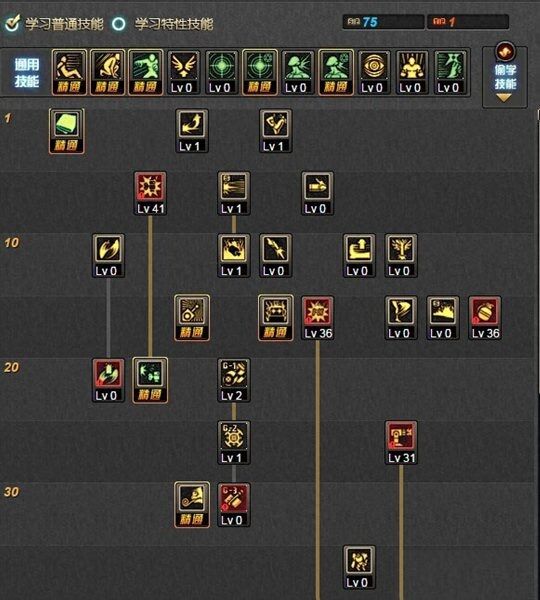Viewport: 540px width, 600px height.
Task: Select the G-2 skill at Lv 1
Action: click(234, 442)
